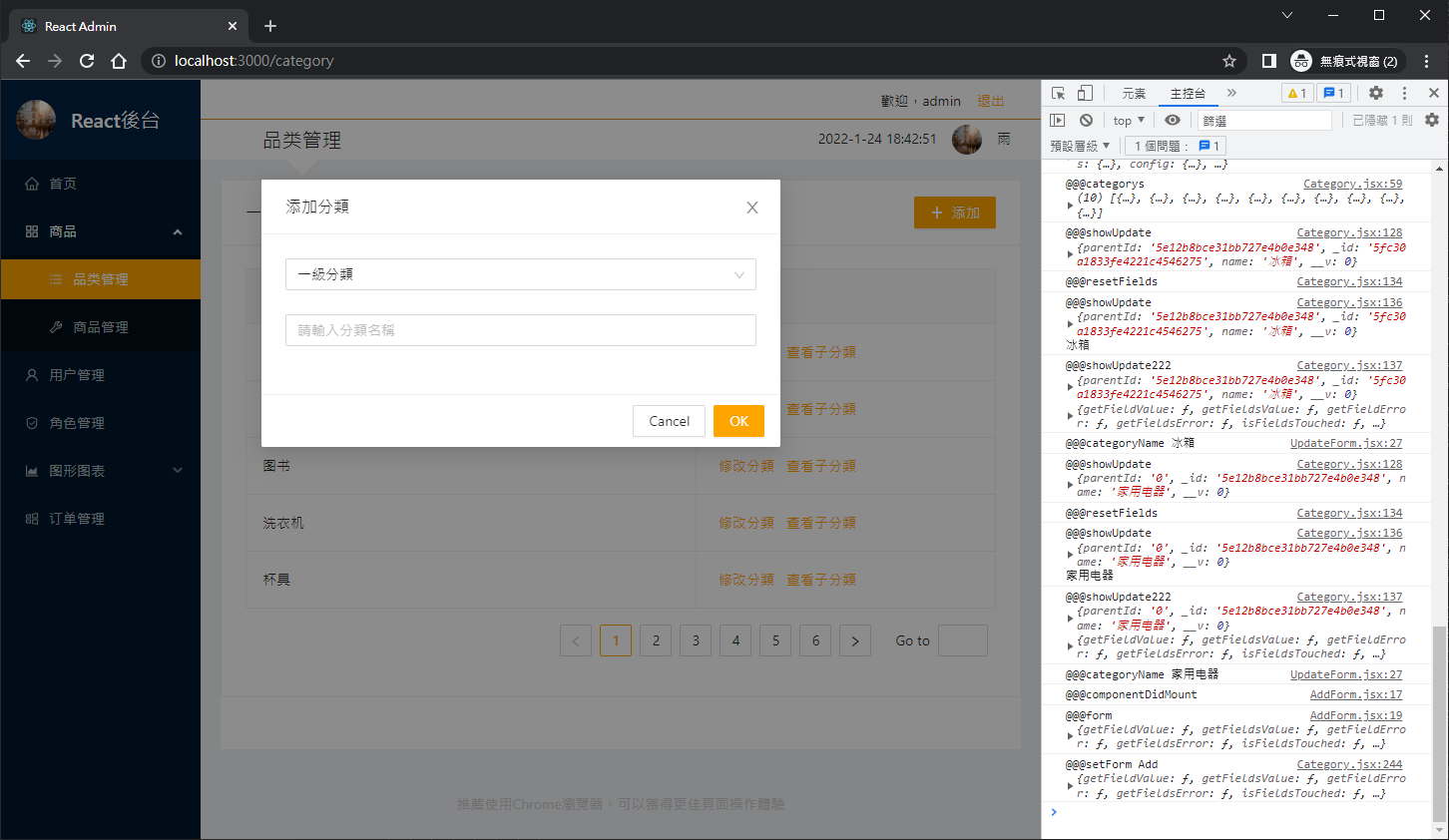Open the browser home icon
Screen dimensions: 1449x840
point(119,61)
